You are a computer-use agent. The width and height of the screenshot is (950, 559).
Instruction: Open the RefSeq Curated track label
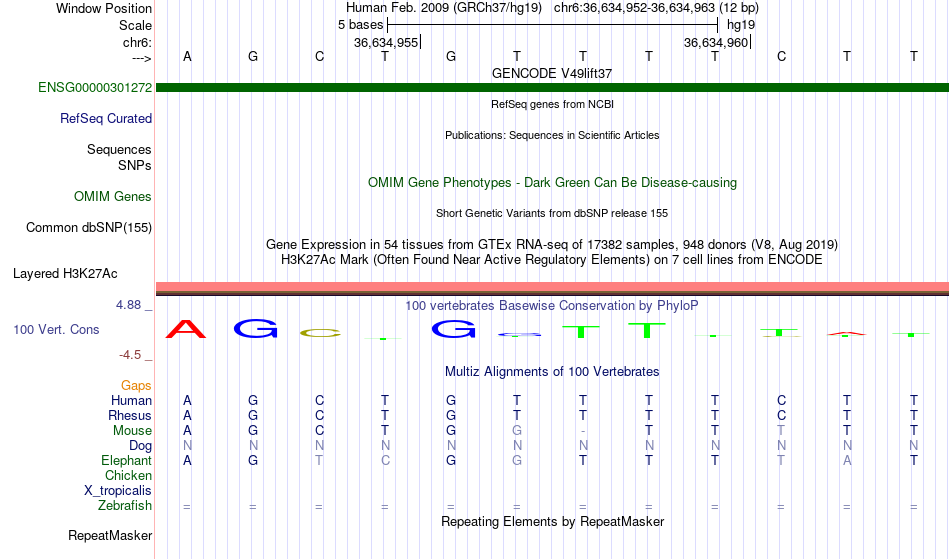(106, 118)
